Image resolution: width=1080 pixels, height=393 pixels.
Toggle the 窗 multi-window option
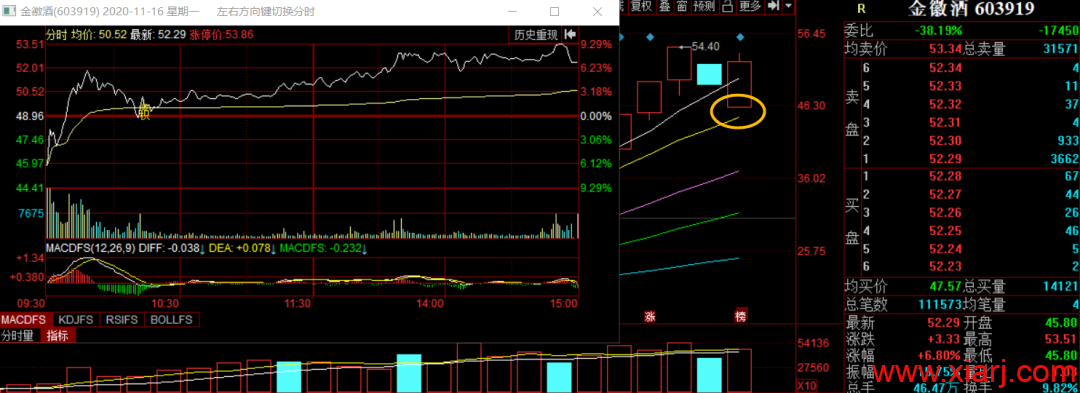[x=682, y=6]
